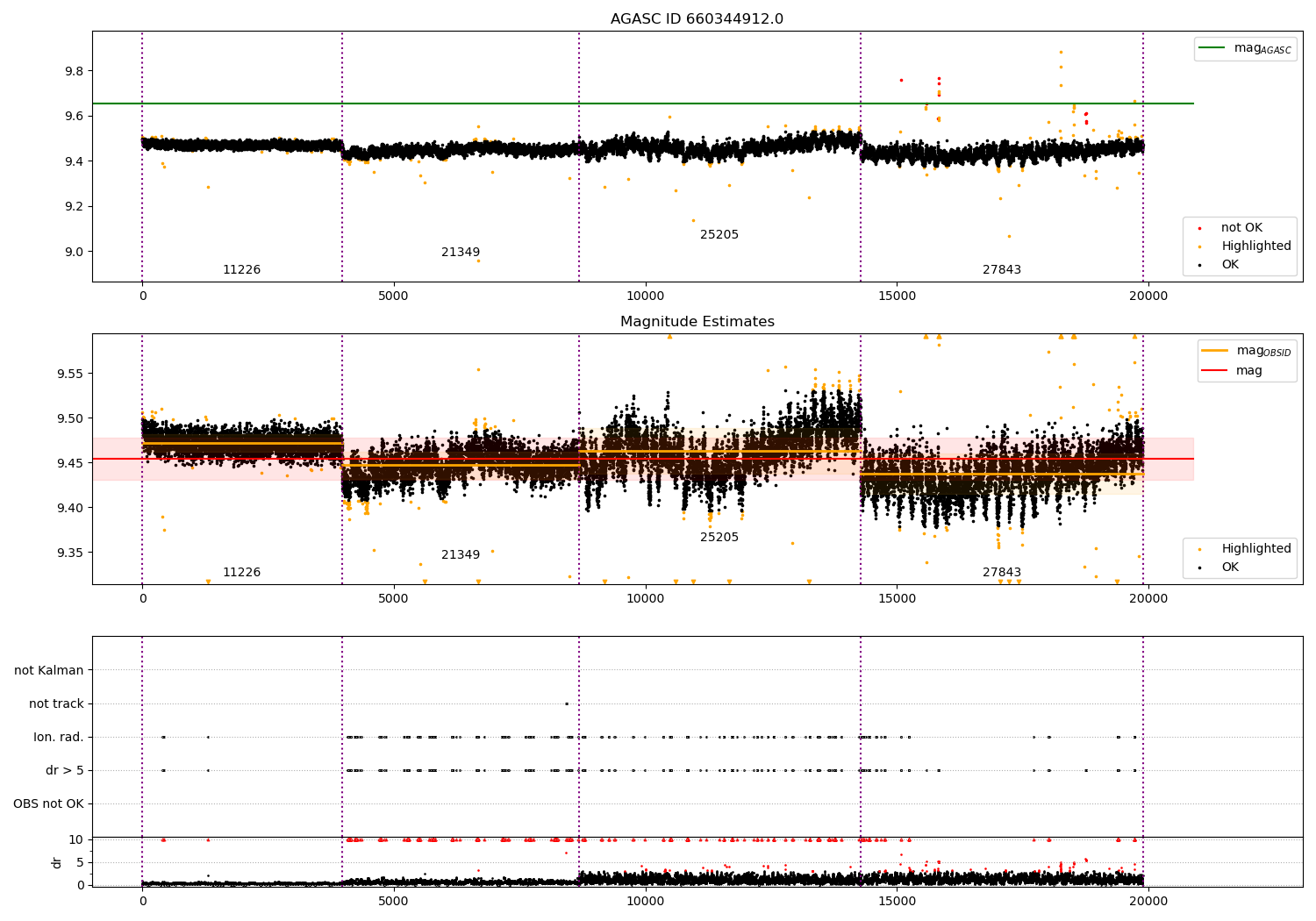Click the 'not Kalman' row label

tap(49, 671)
